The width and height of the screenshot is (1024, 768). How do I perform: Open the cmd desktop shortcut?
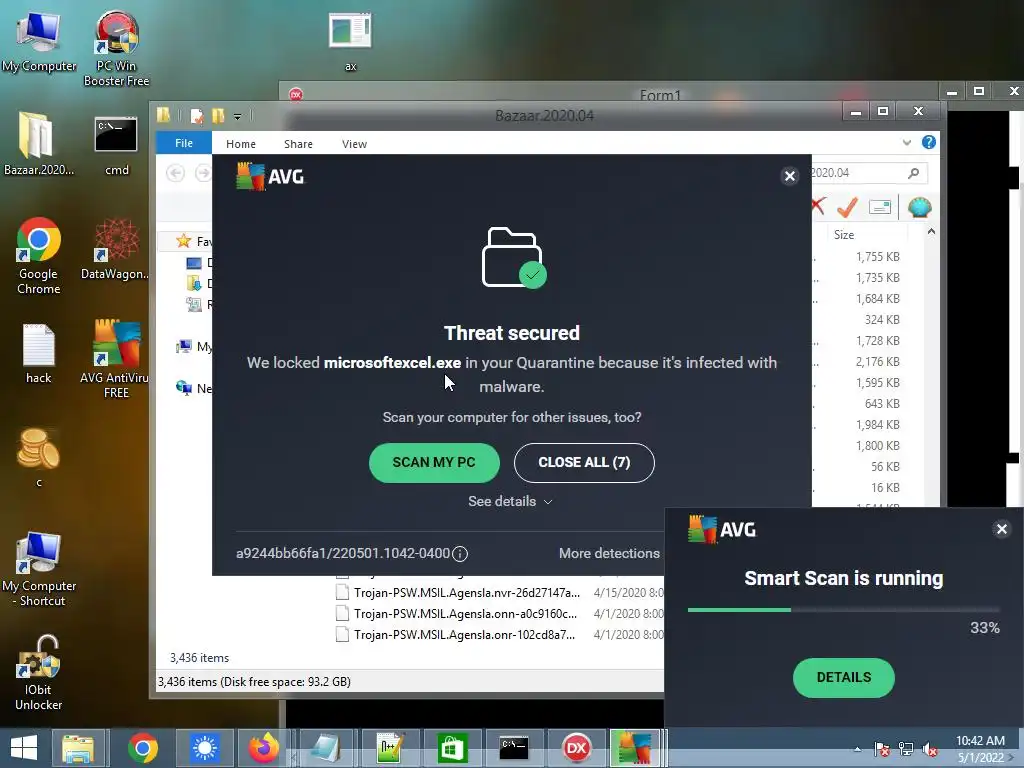pos(116,145)
